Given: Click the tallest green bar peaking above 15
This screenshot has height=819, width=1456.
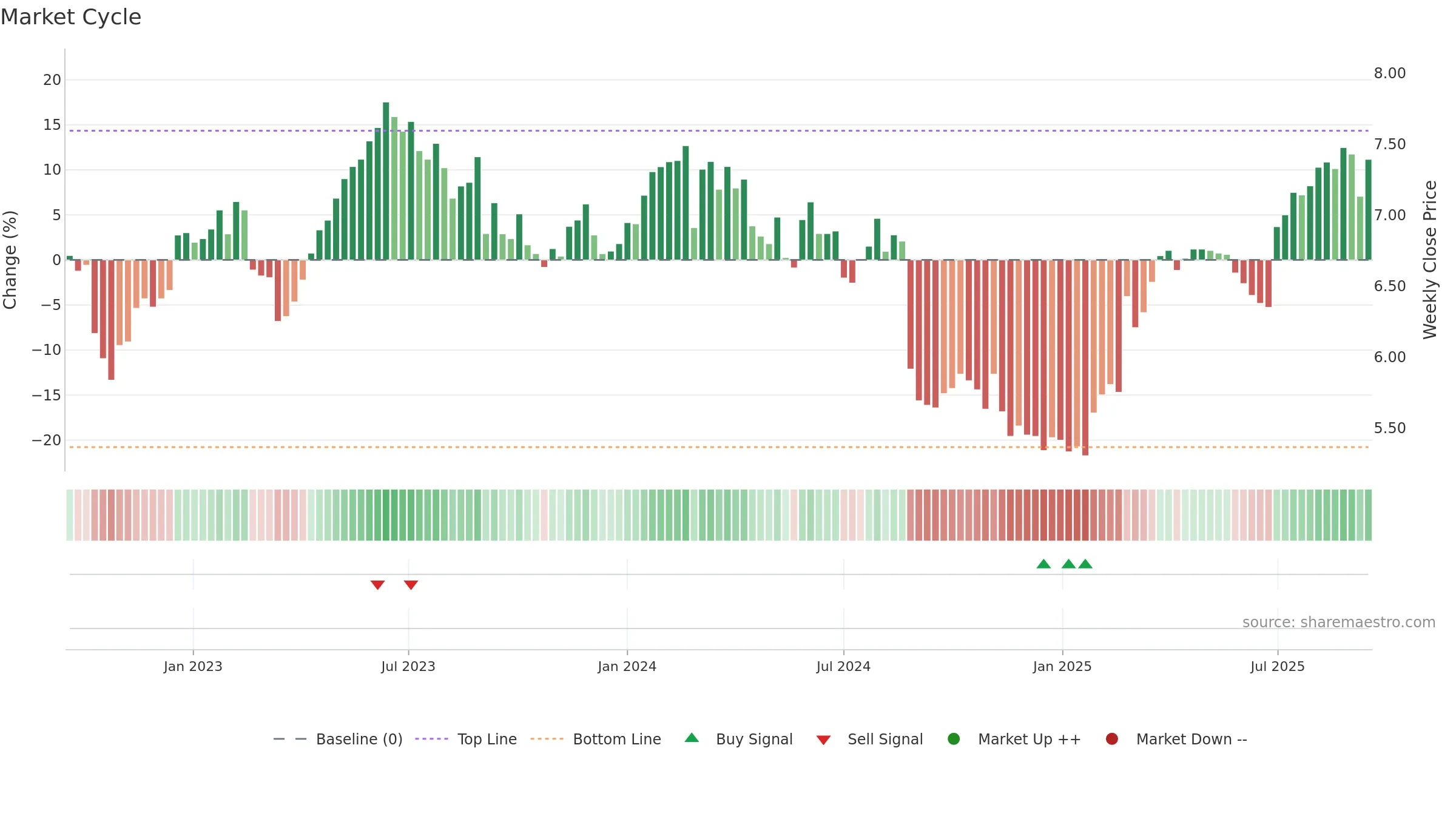Looking at the screenshot, I should [x=386, y=181].
